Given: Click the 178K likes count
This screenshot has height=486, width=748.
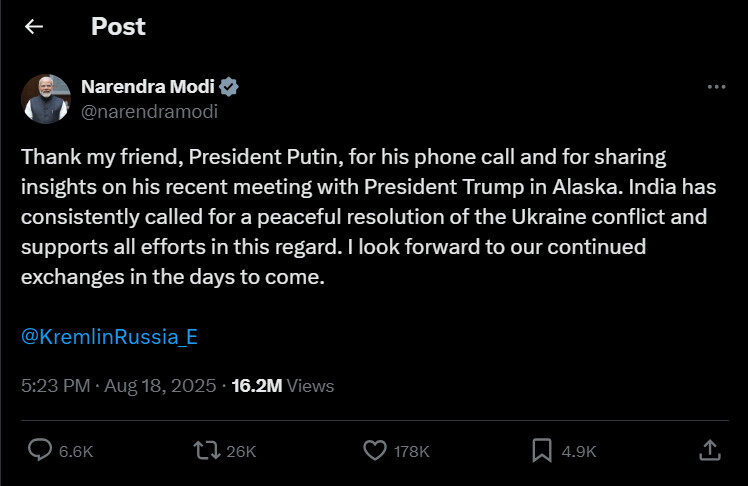Looking at the screenshot, I should point(411,452).
